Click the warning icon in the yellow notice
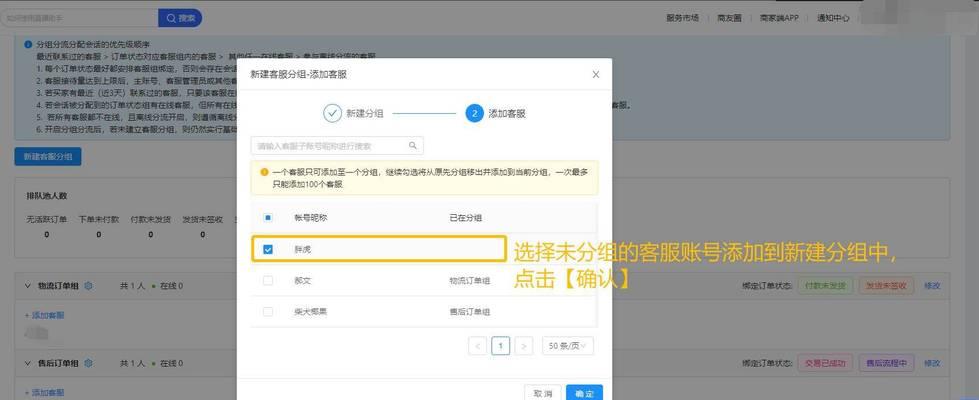This screenshot has width=979, height=400. [x=264, y=172]
